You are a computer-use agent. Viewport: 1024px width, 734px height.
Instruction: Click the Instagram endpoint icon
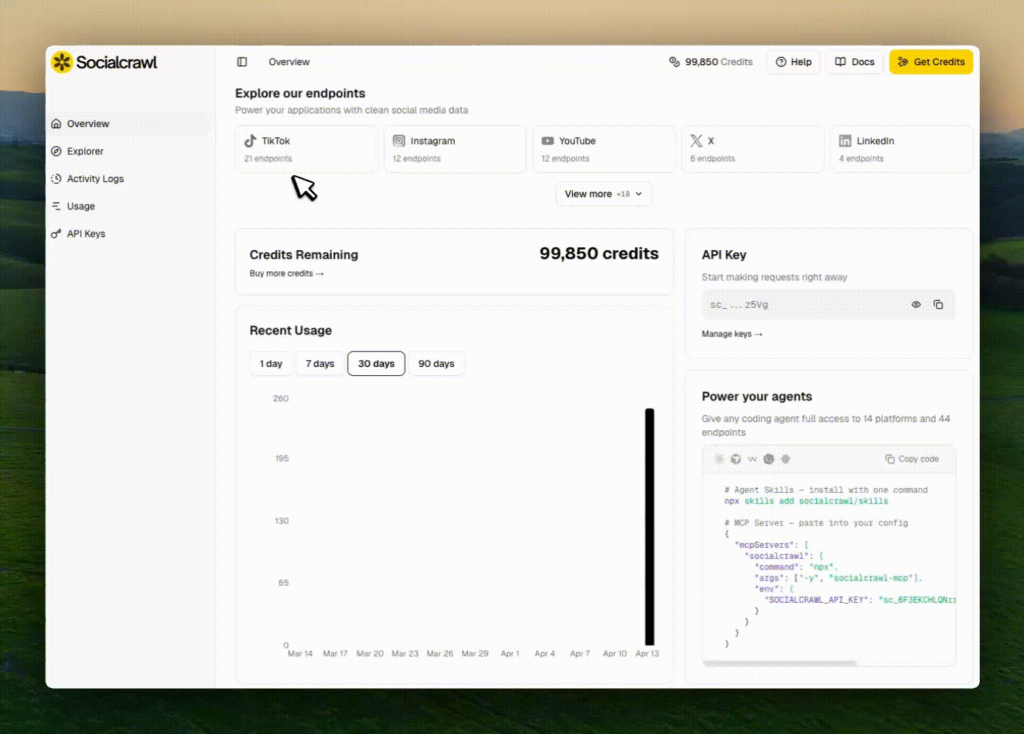click(x=399, y=141)
